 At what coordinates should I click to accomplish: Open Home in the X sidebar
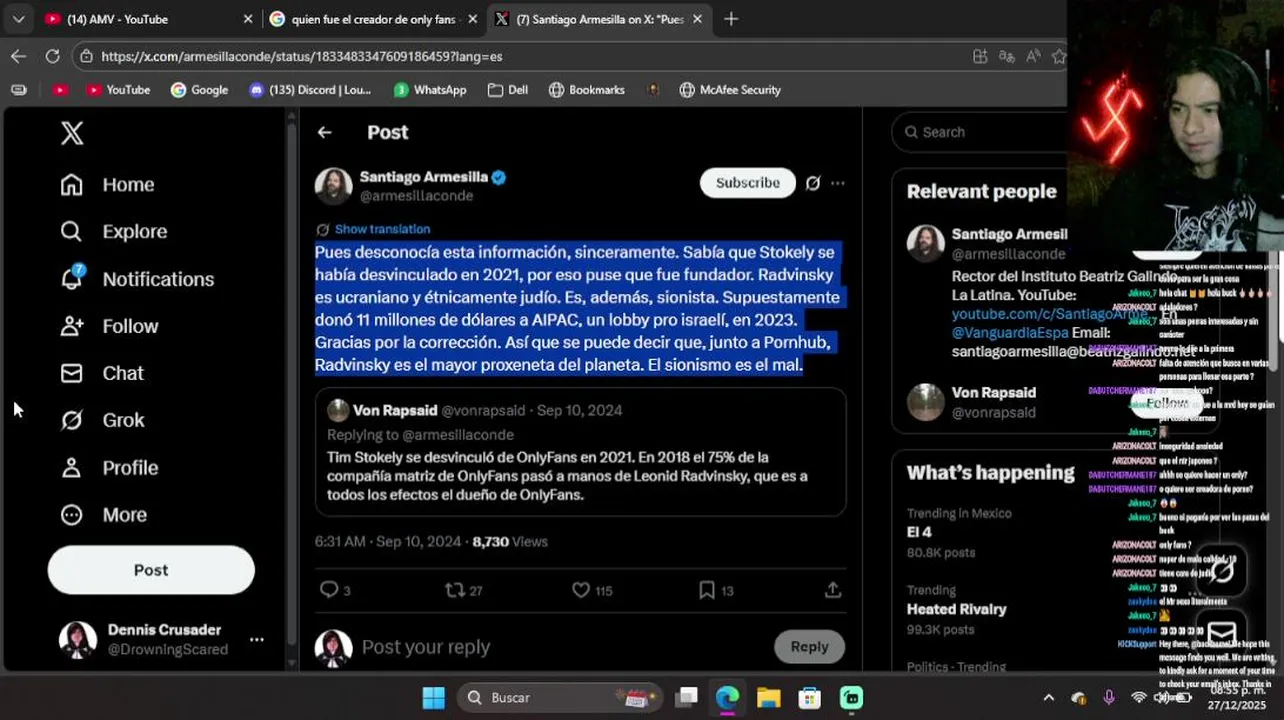point(107,185)
